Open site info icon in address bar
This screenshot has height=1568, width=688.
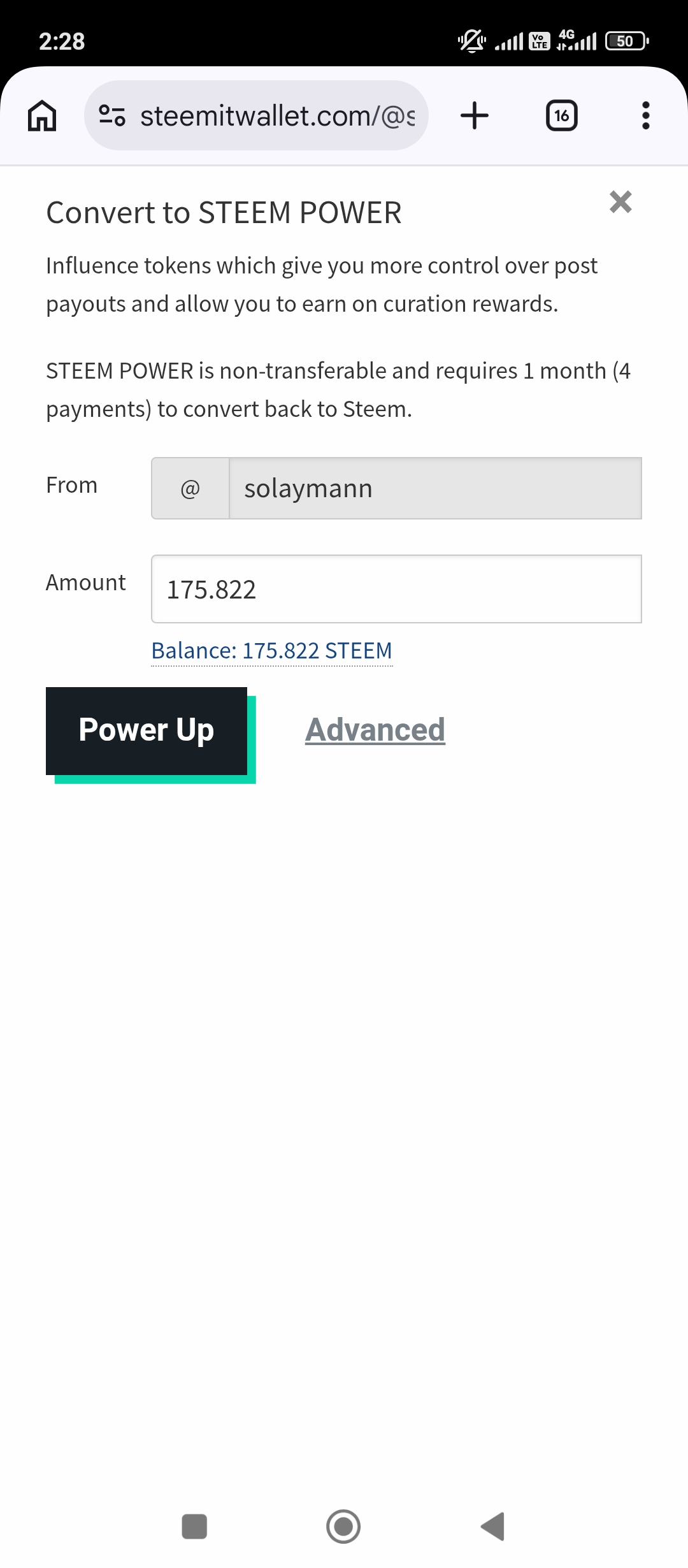tap(112, 116)
